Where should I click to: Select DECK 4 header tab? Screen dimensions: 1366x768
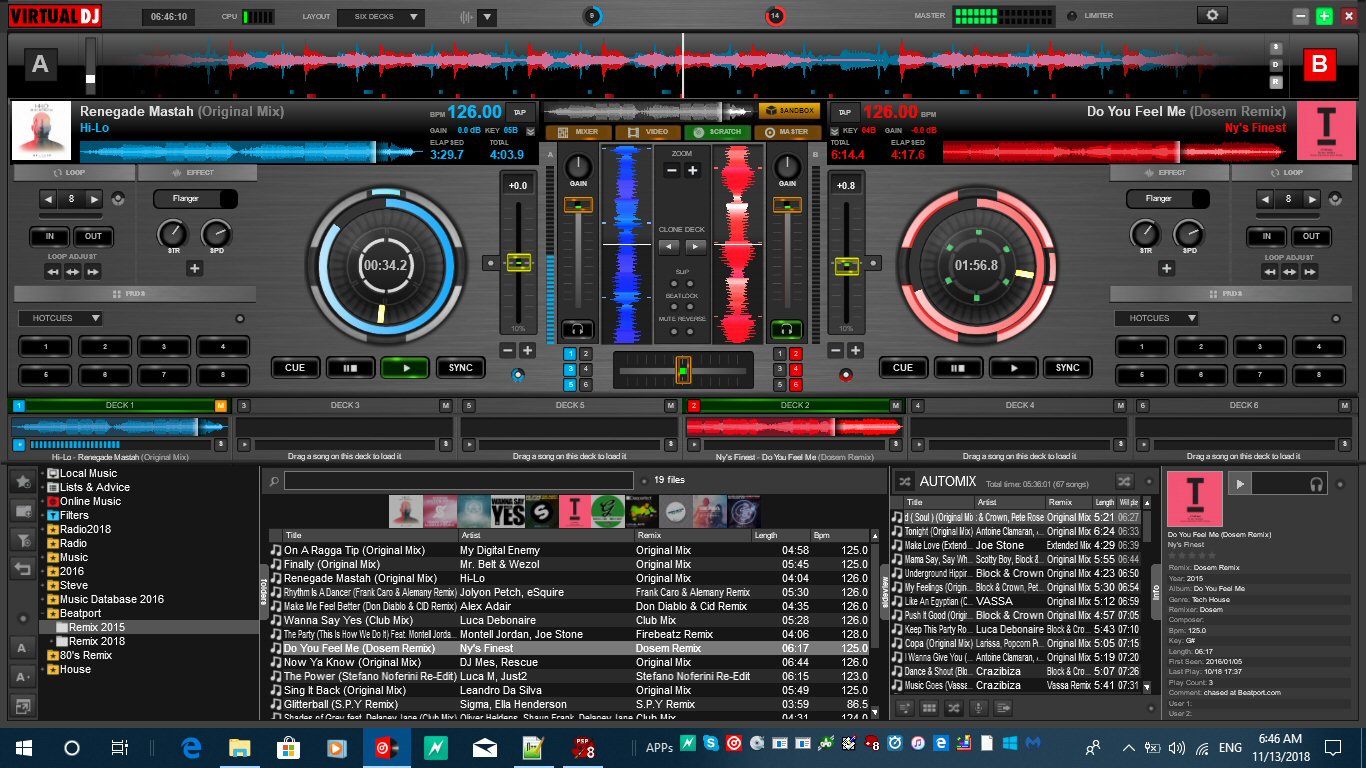point(1019,405)
